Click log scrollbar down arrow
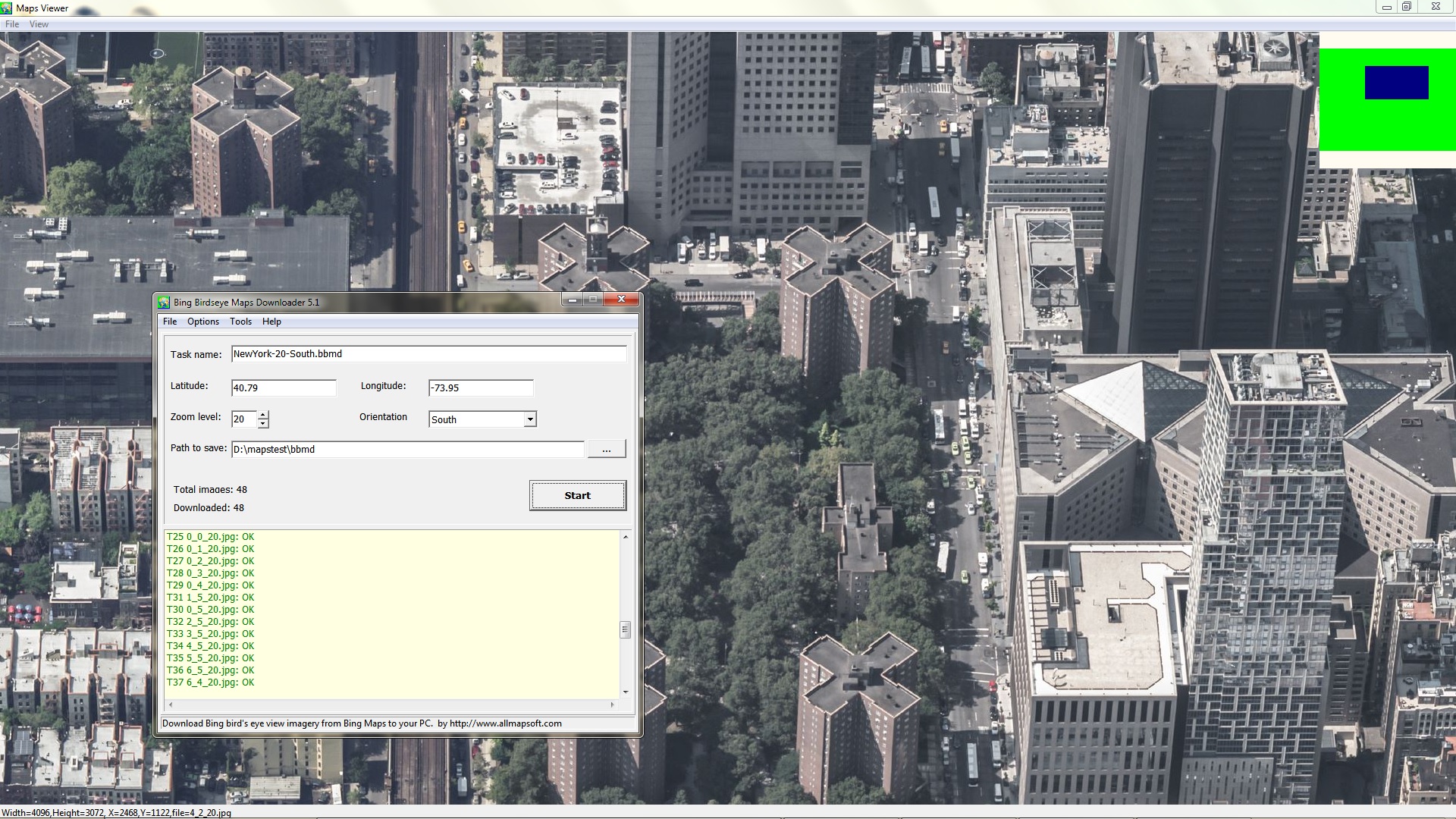This screenshot has width=1456, height=819. tap(626, 692)
